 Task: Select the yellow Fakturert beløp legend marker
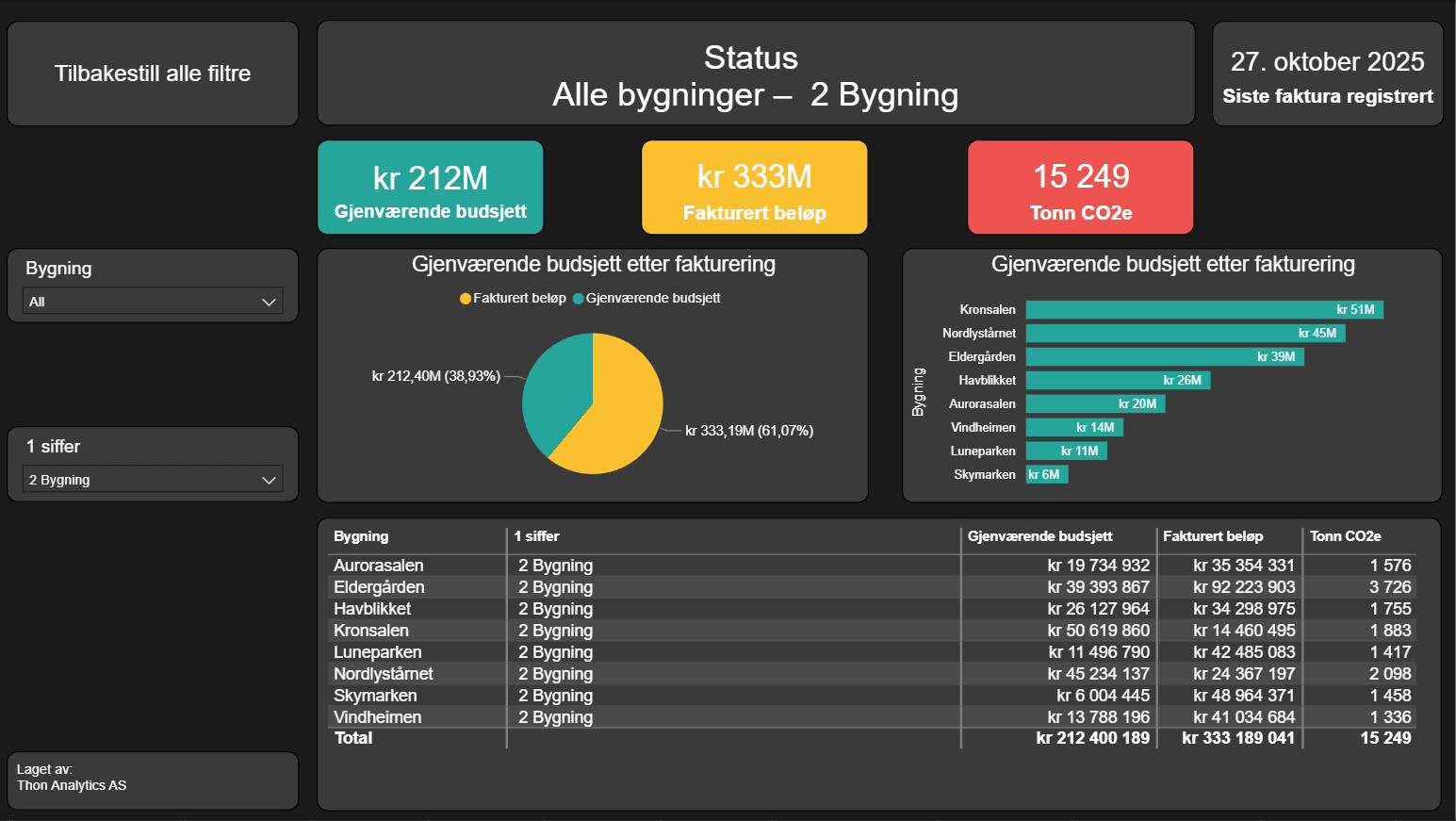tap(466, 299)
